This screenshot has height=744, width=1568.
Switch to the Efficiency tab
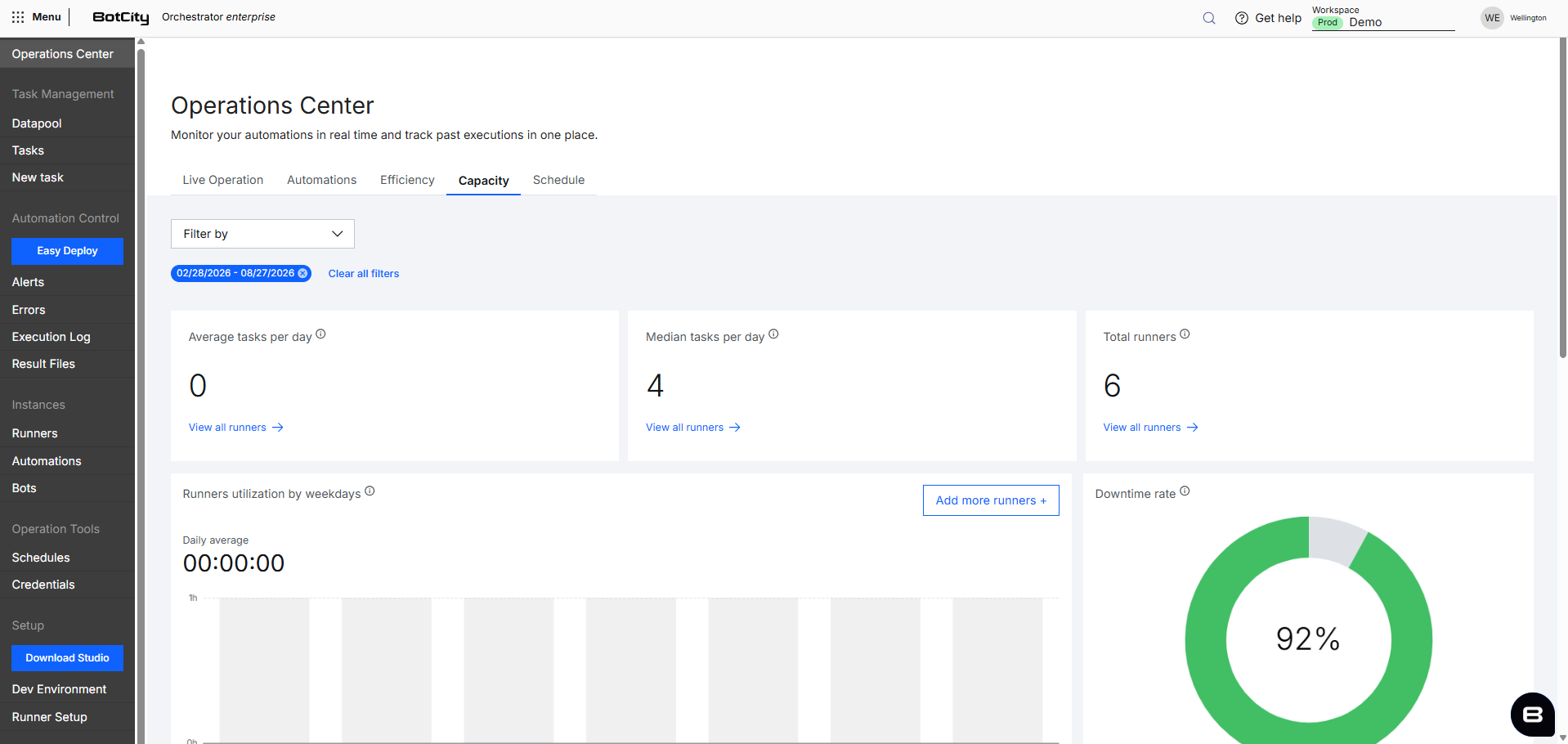[x=407, y=180]
